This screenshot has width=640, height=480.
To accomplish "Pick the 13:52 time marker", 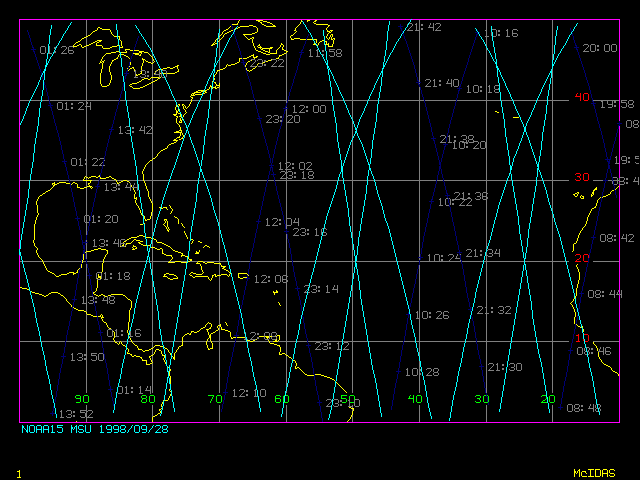I will [x=76, y=414].
